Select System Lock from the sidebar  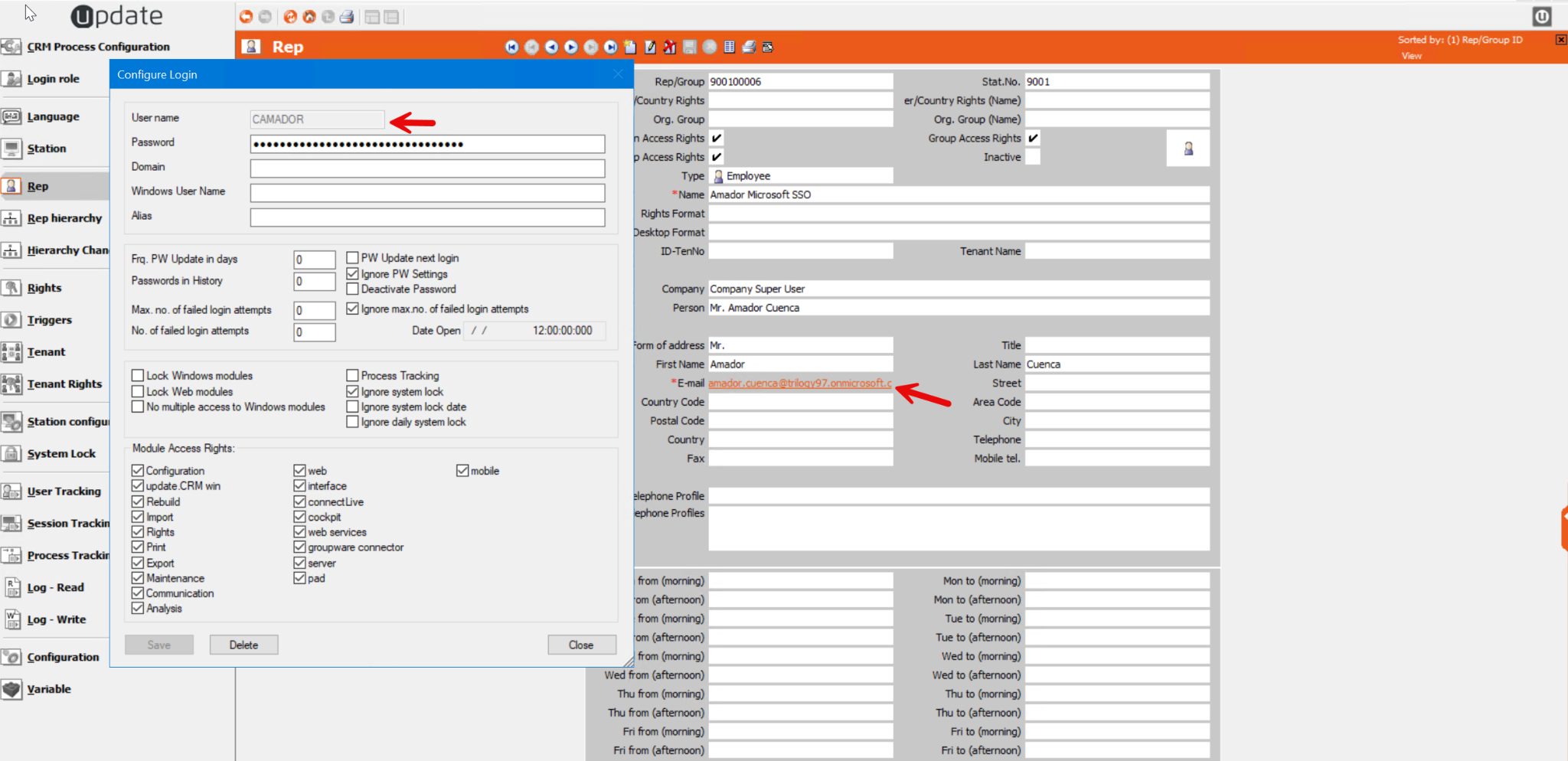pyautogui.click(x=61, y=453)
